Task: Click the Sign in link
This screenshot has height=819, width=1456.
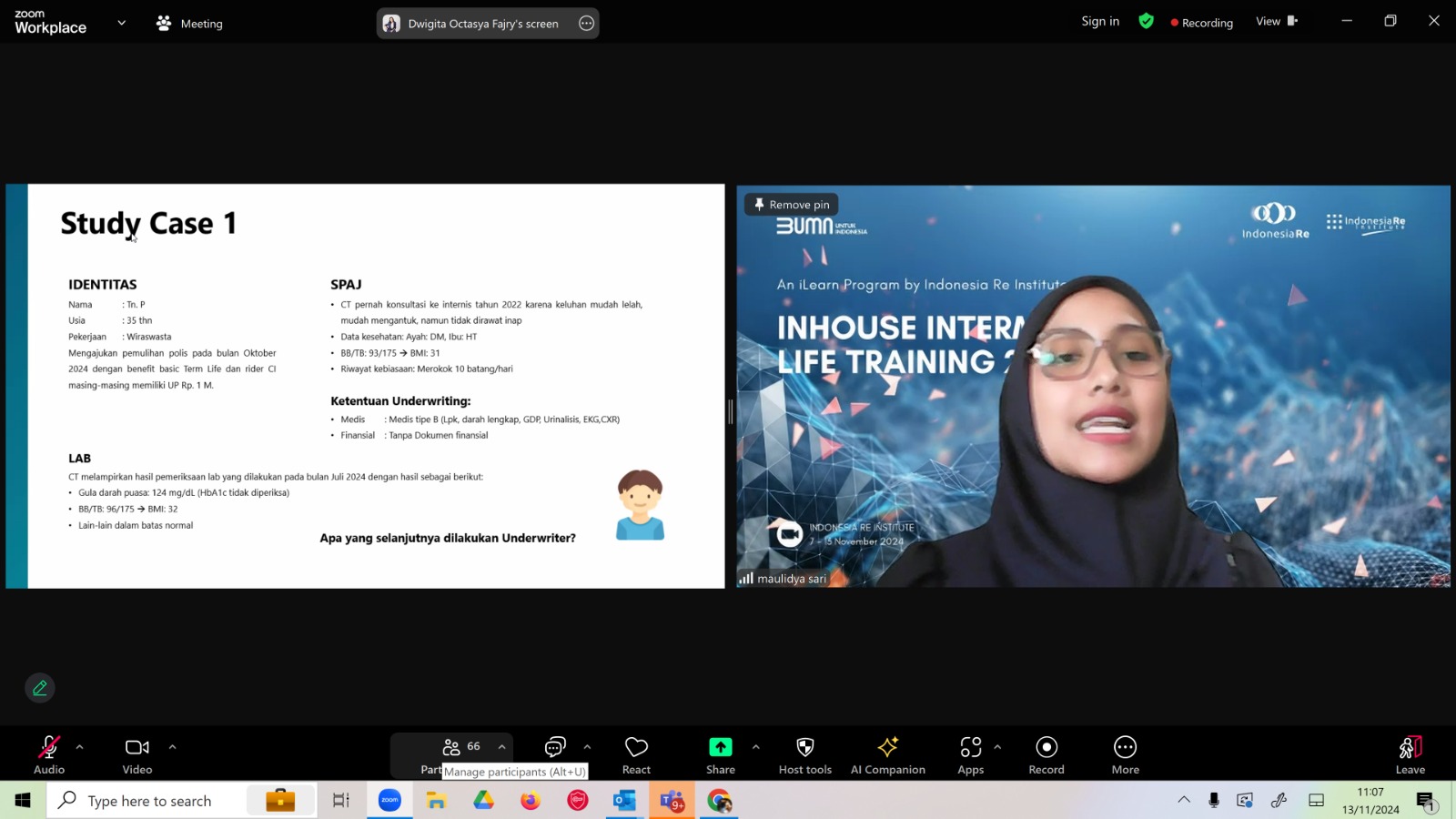Action: tap(1100, 21)
